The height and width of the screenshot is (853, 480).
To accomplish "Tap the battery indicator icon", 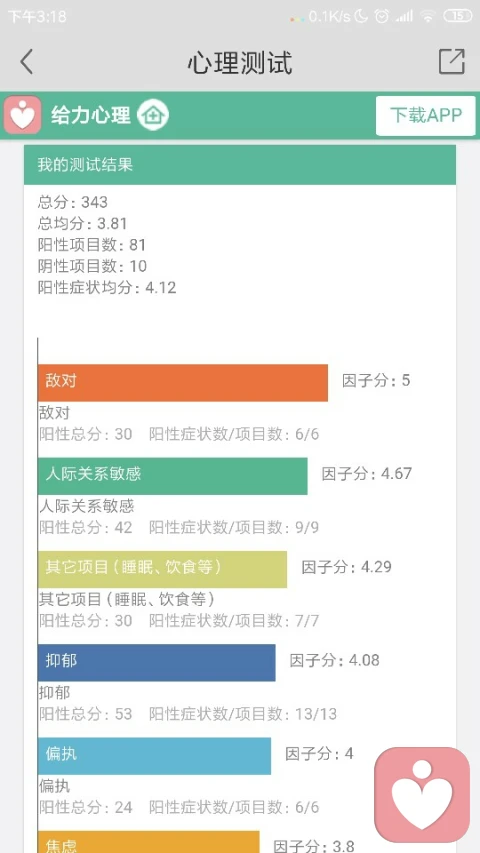I will (458, 16).
